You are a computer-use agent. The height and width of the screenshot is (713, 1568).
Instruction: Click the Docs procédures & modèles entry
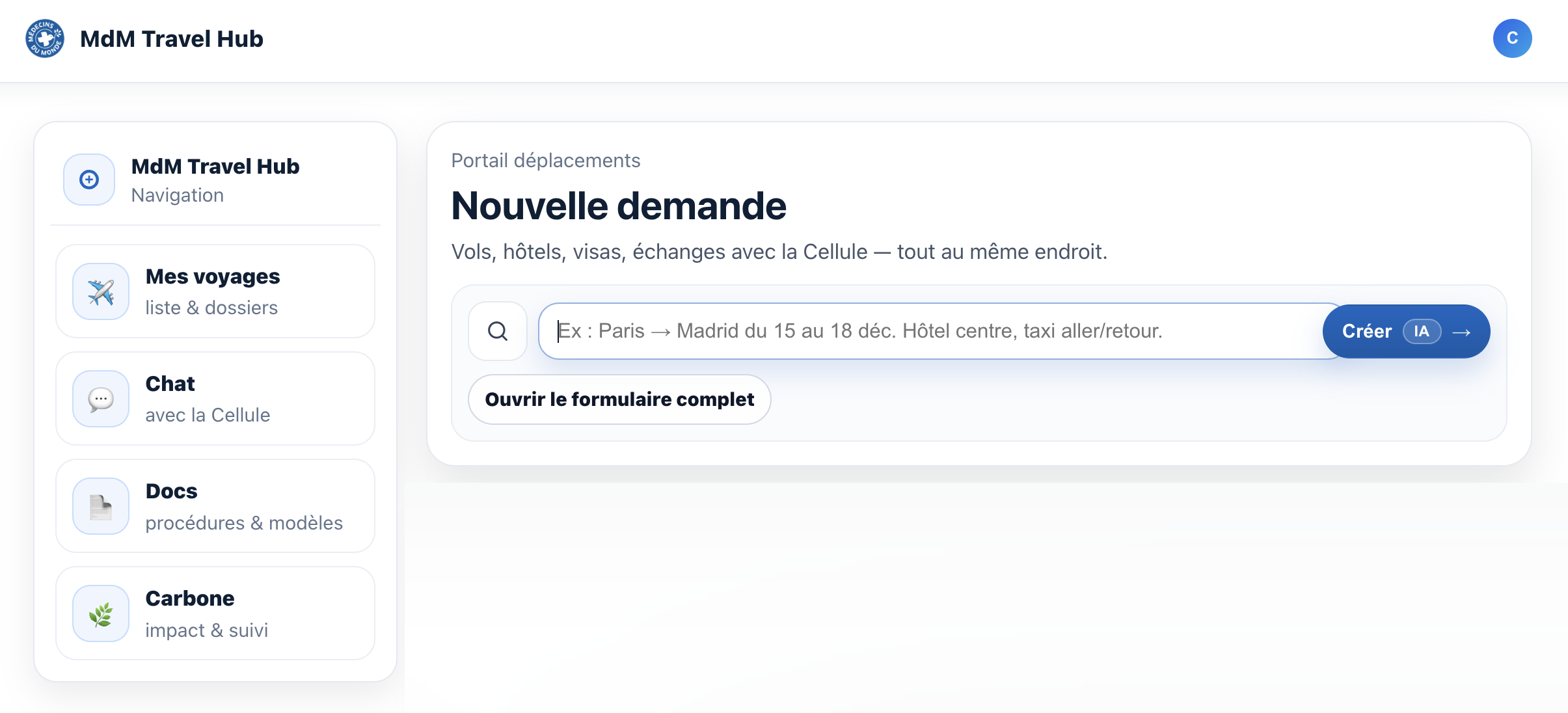coord(216,505)
